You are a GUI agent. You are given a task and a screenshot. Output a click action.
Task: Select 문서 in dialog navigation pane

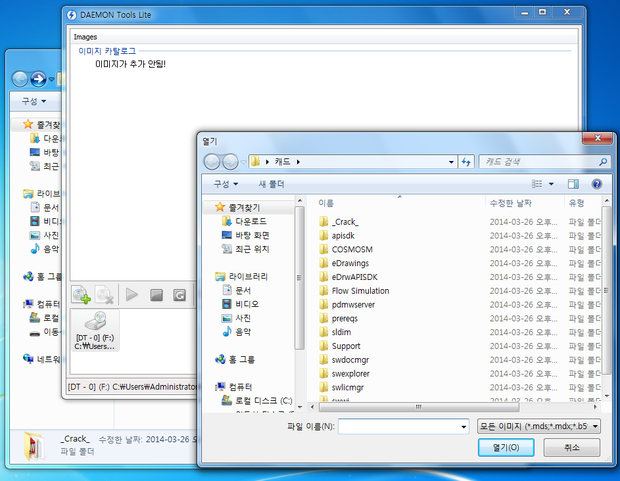coord(243,290)
